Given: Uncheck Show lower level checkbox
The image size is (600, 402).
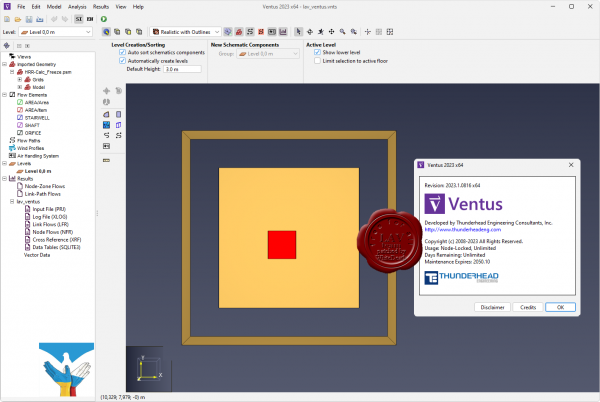Looking at the screenshot, I should click(x=317, y=52).
